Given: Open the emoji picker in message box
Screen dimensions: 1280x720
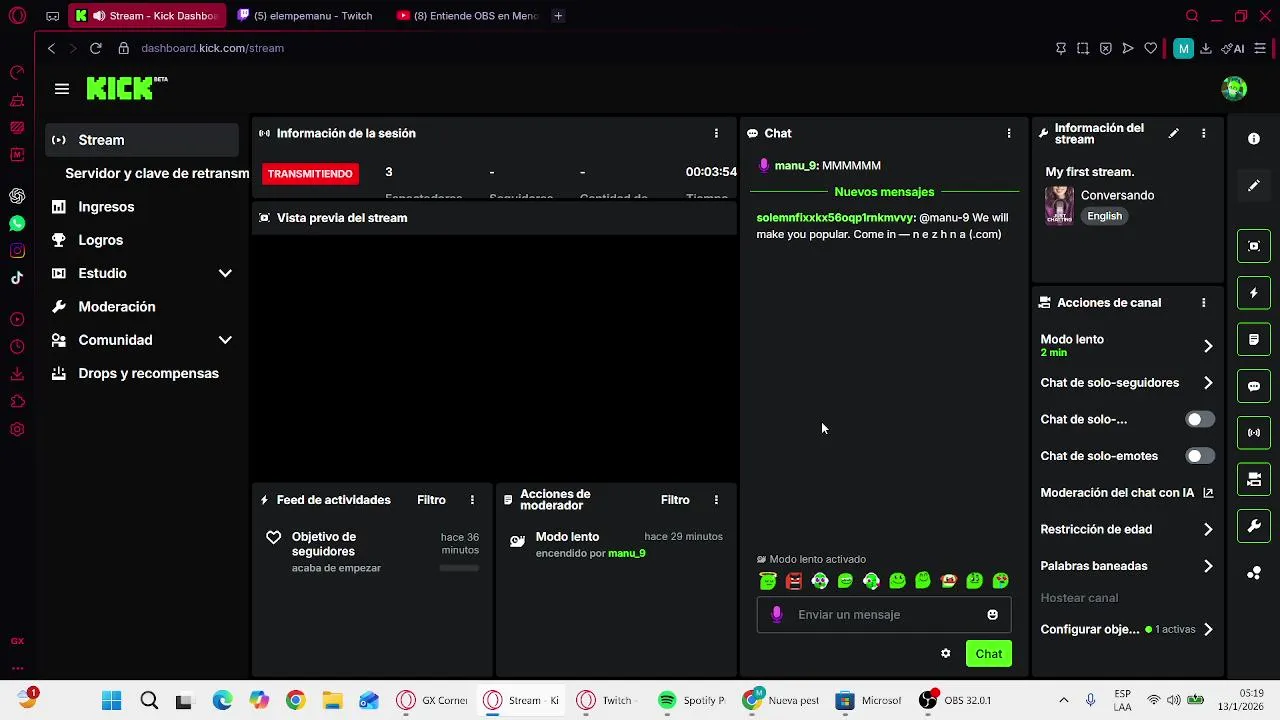Looking at the screenshot, I should (x=992, y=615).
